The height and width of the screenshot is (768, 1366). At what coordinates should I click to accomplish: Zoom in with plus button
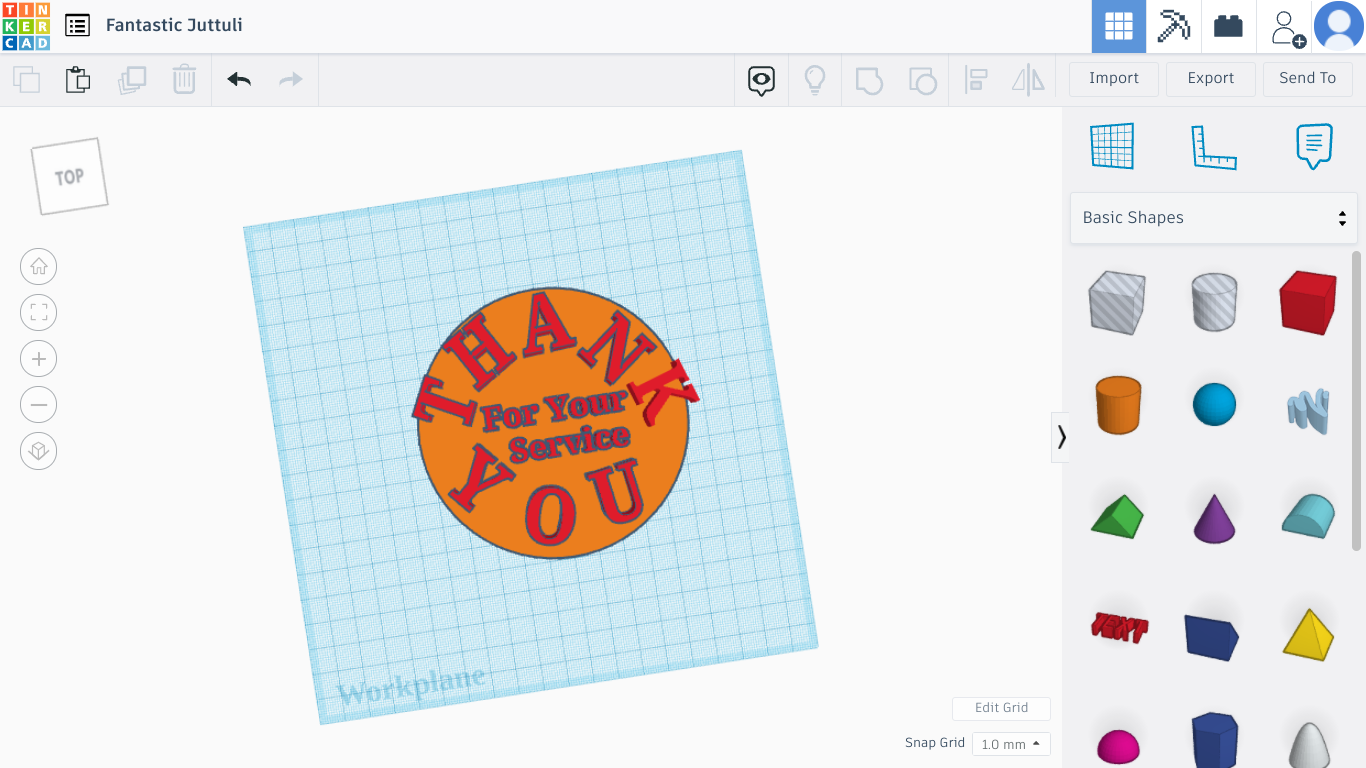[x=38, y=358]
